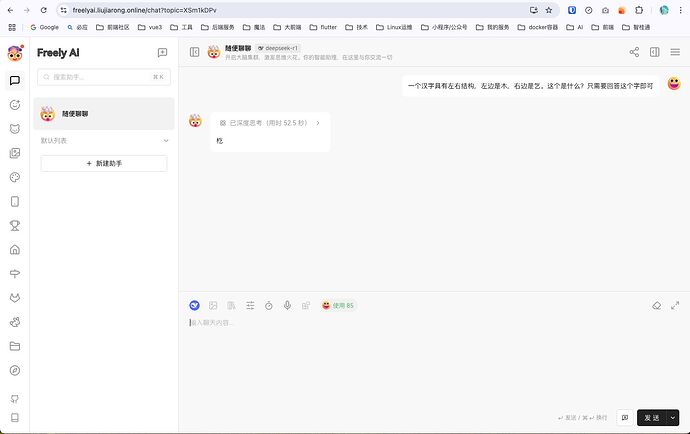Open the book docs icon at sidebar bottom
690x434 pixels.
pyautogui.click(x=15, y=417)
